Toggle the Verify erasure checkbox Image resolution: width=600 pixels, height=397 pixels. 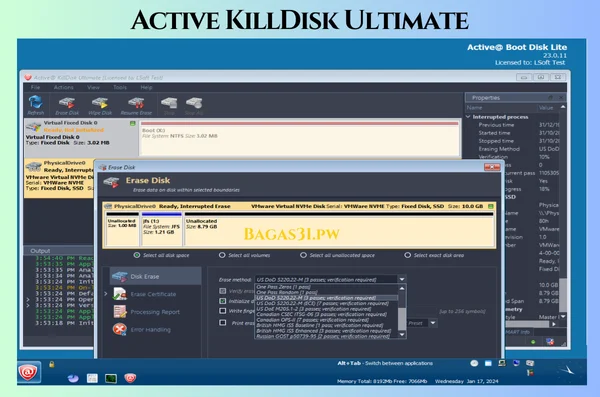[222, 291]
